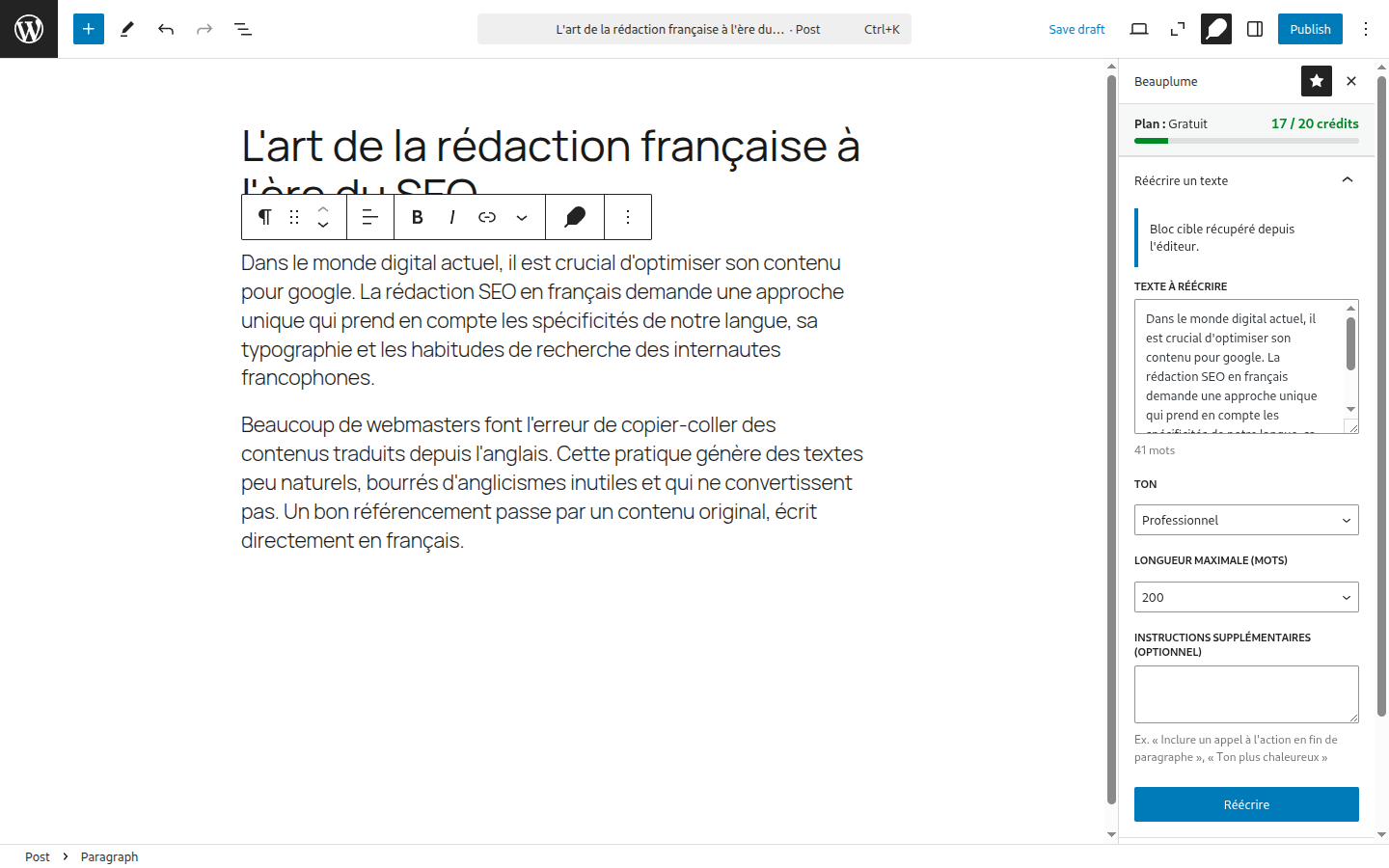The image size is (1389, 868).
Task: Open the command palette title bar
Action: click(x=694, y=29)
